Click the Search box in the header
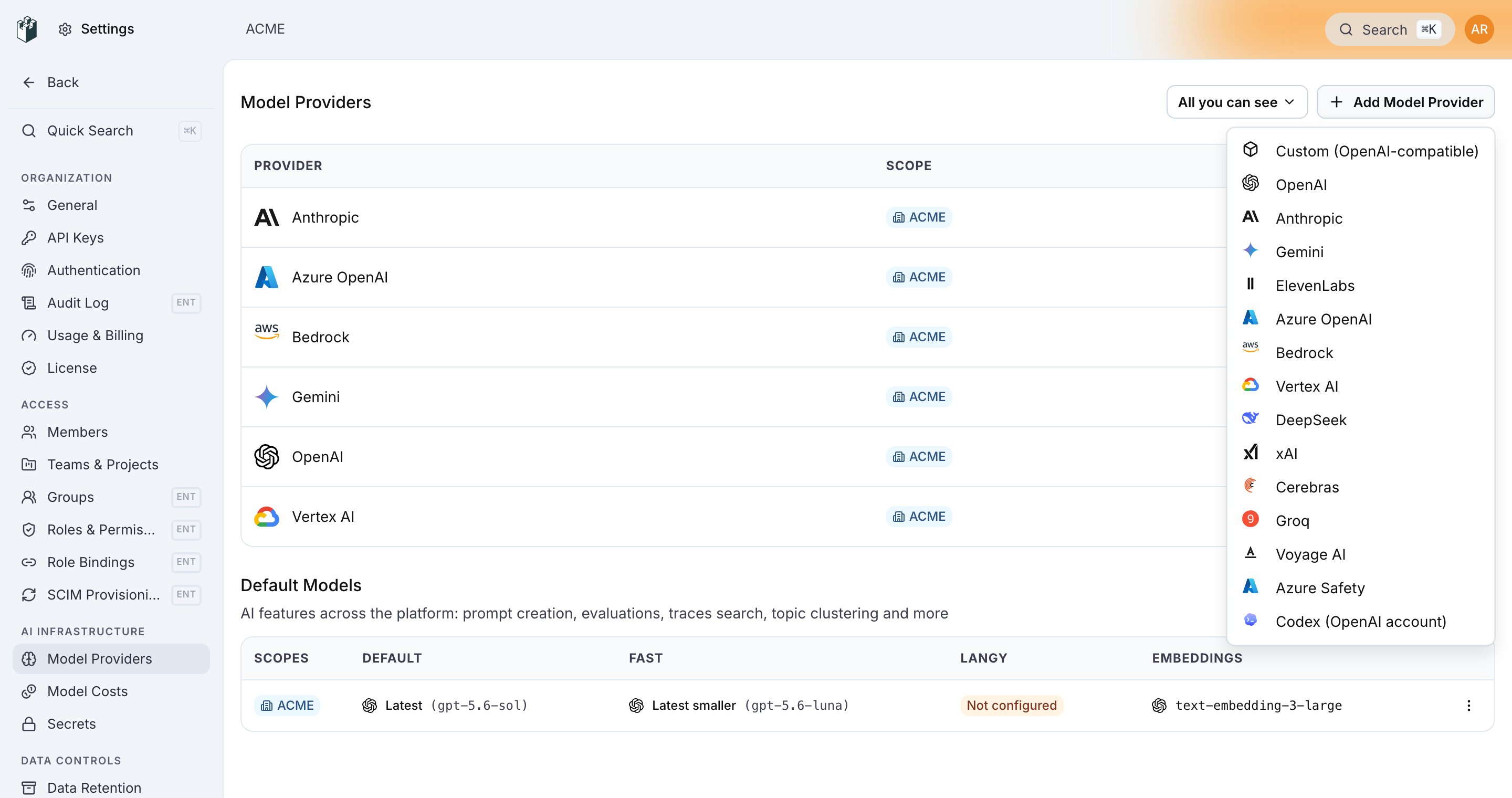1512x798 pixels. point(1389,29)
